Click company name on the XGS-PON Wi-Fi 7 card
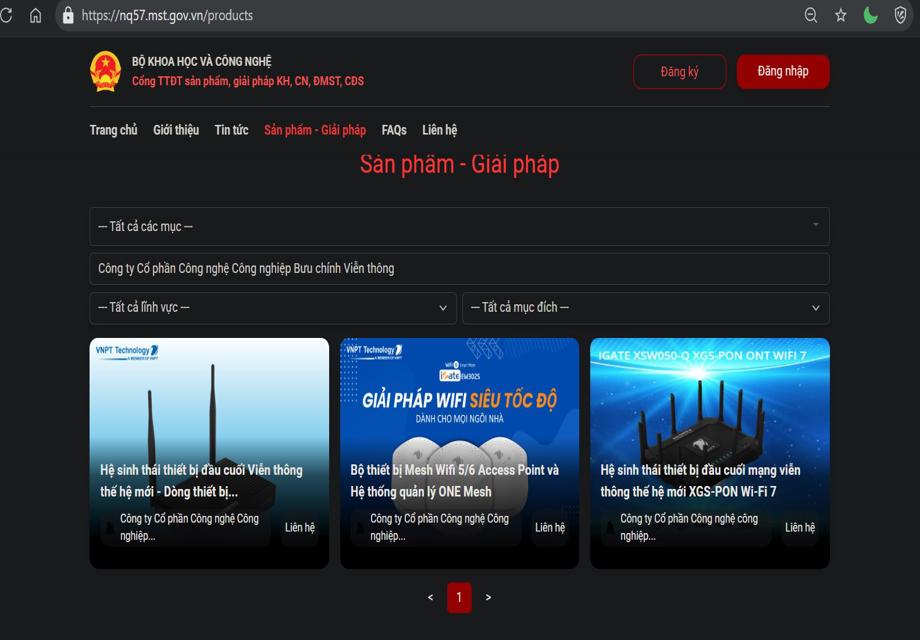 click(689, 527)
